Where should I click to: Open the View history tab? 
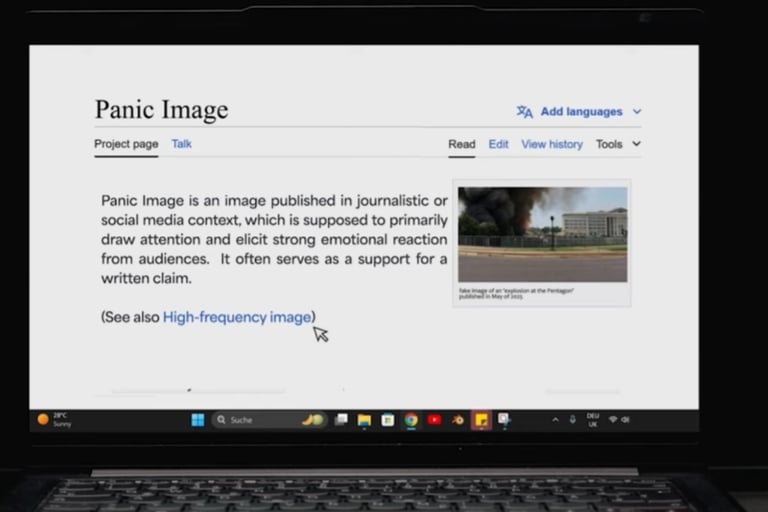552,144
